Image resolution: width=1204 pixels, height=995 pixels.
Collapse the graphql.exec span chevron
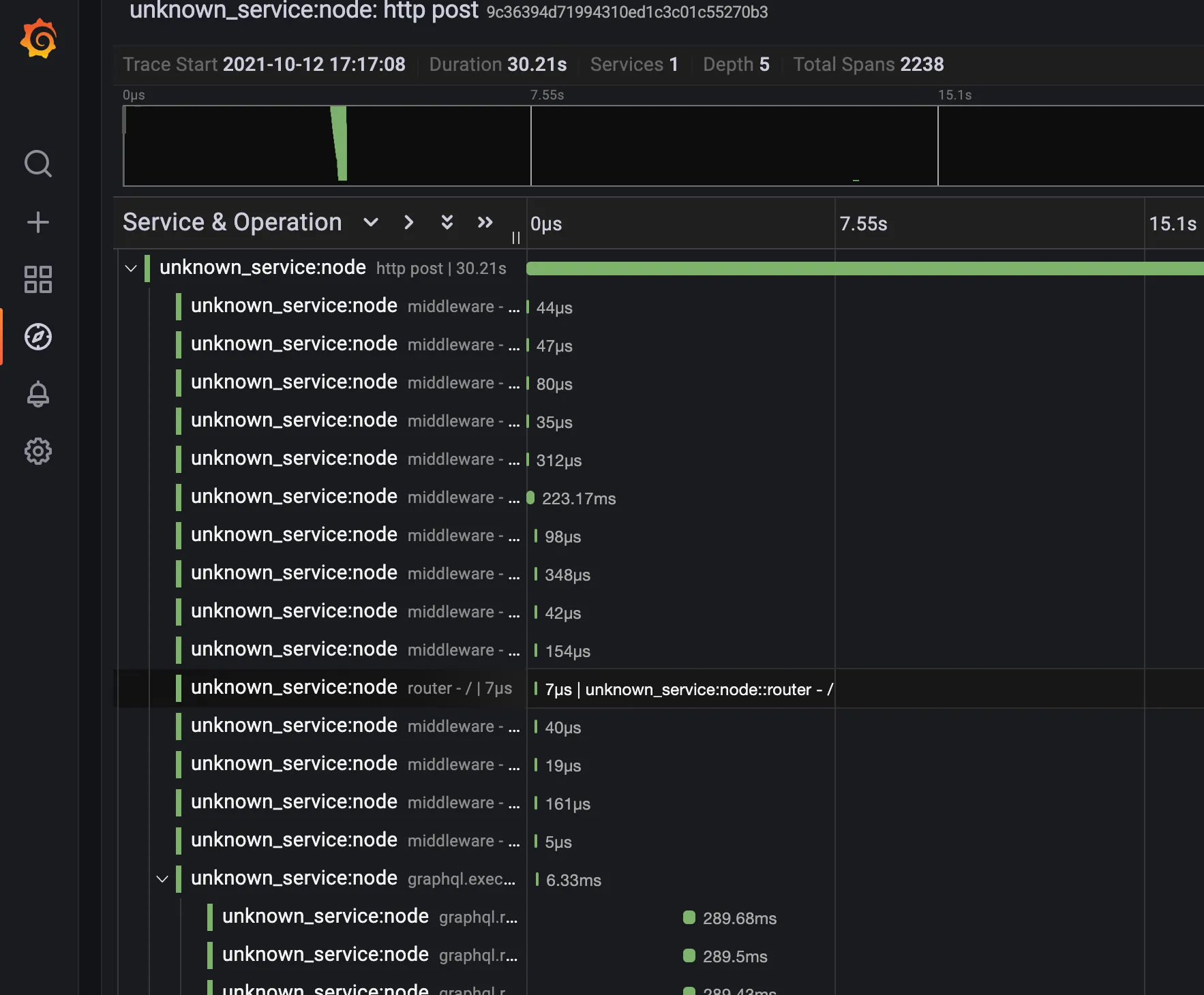162,879
